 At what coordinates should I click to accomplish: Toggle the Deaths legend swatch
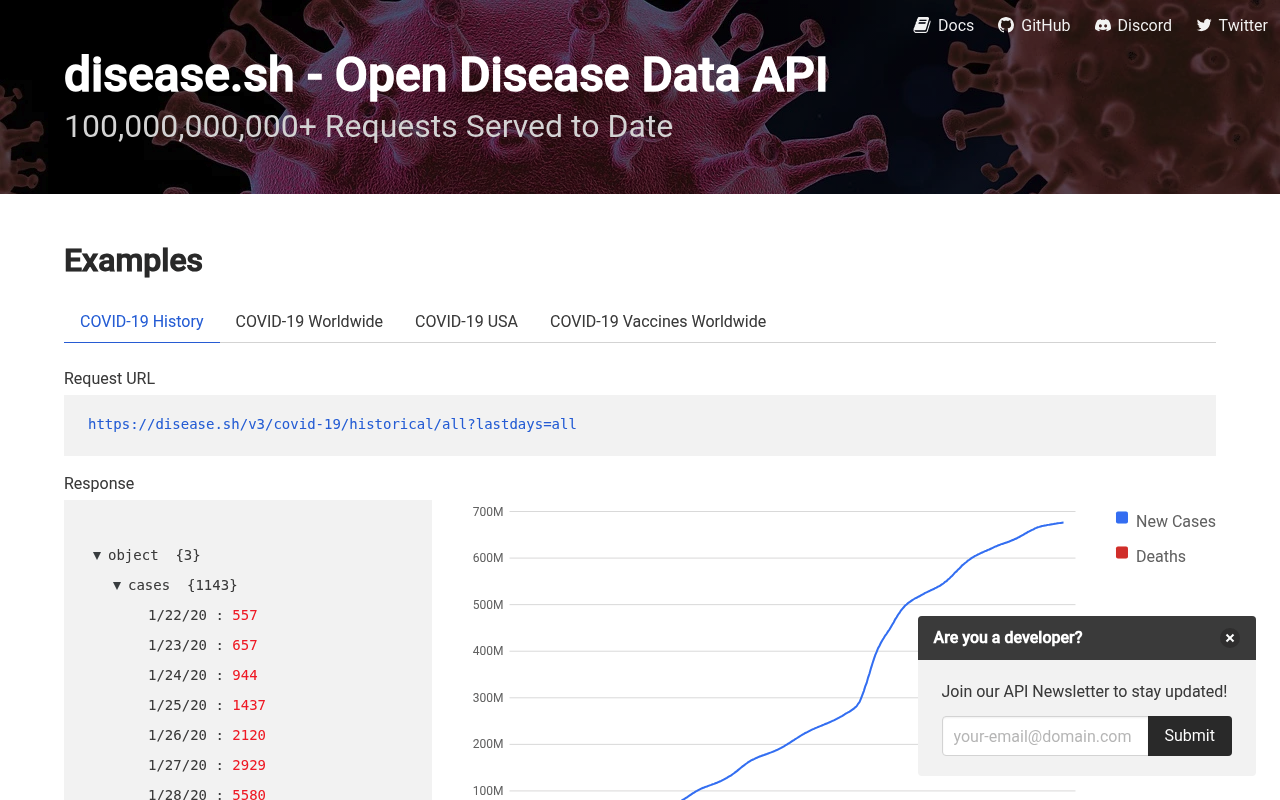pos(1122,553)
